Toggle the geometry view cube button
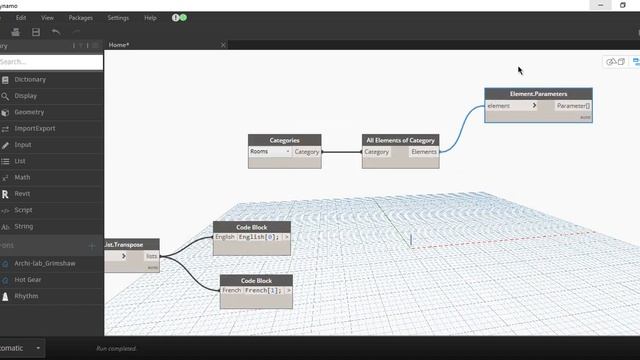 [621, 62]
